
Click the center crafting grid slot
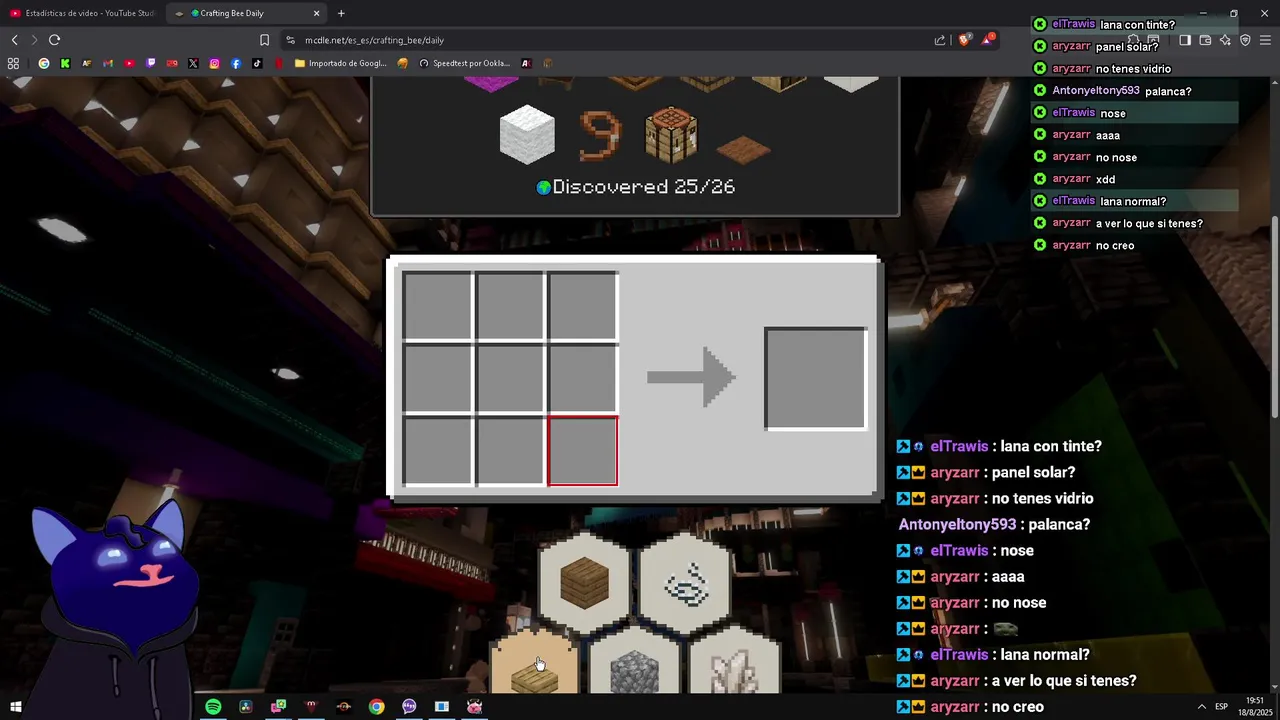(x=510, y=379)
